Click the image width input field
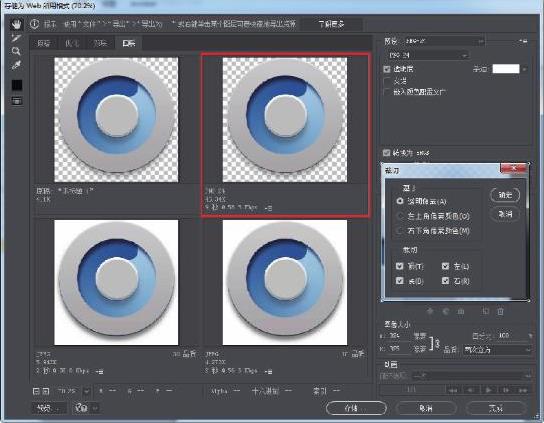 click(x=398, y=336)
